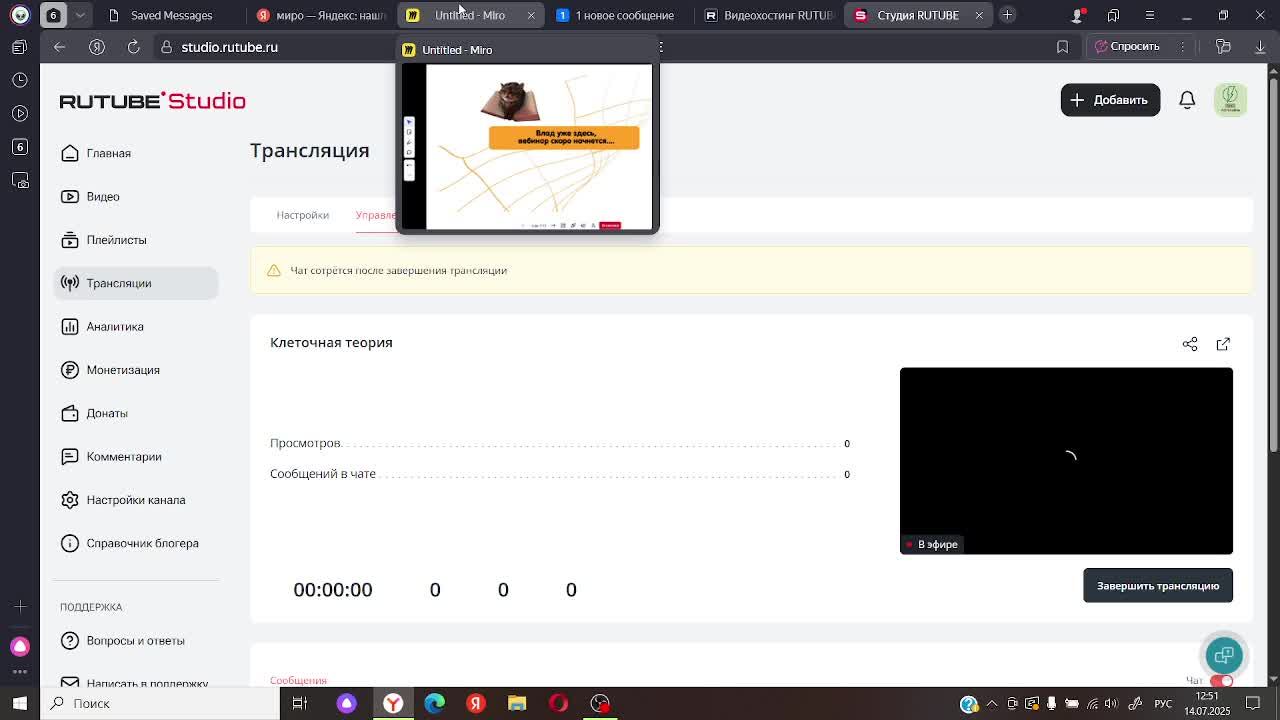Click the Miro tab preview thumbnail

(x=527, y=147)
